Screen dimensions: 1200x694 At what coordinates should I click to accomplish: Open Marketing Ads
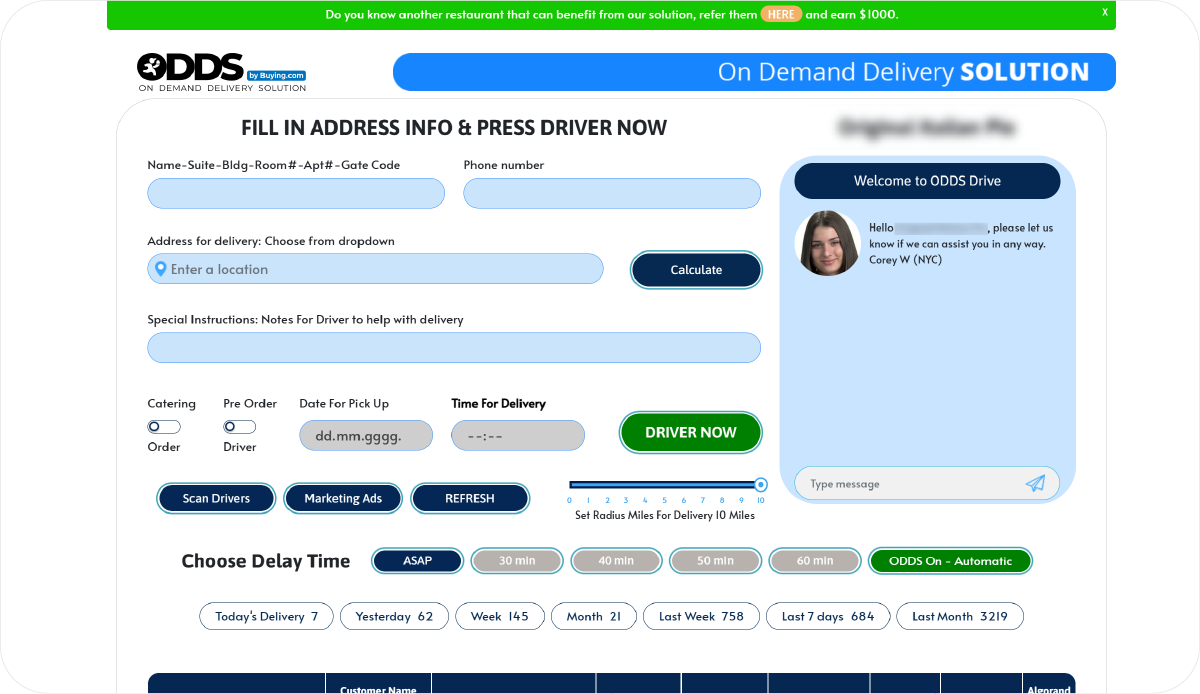343,499
